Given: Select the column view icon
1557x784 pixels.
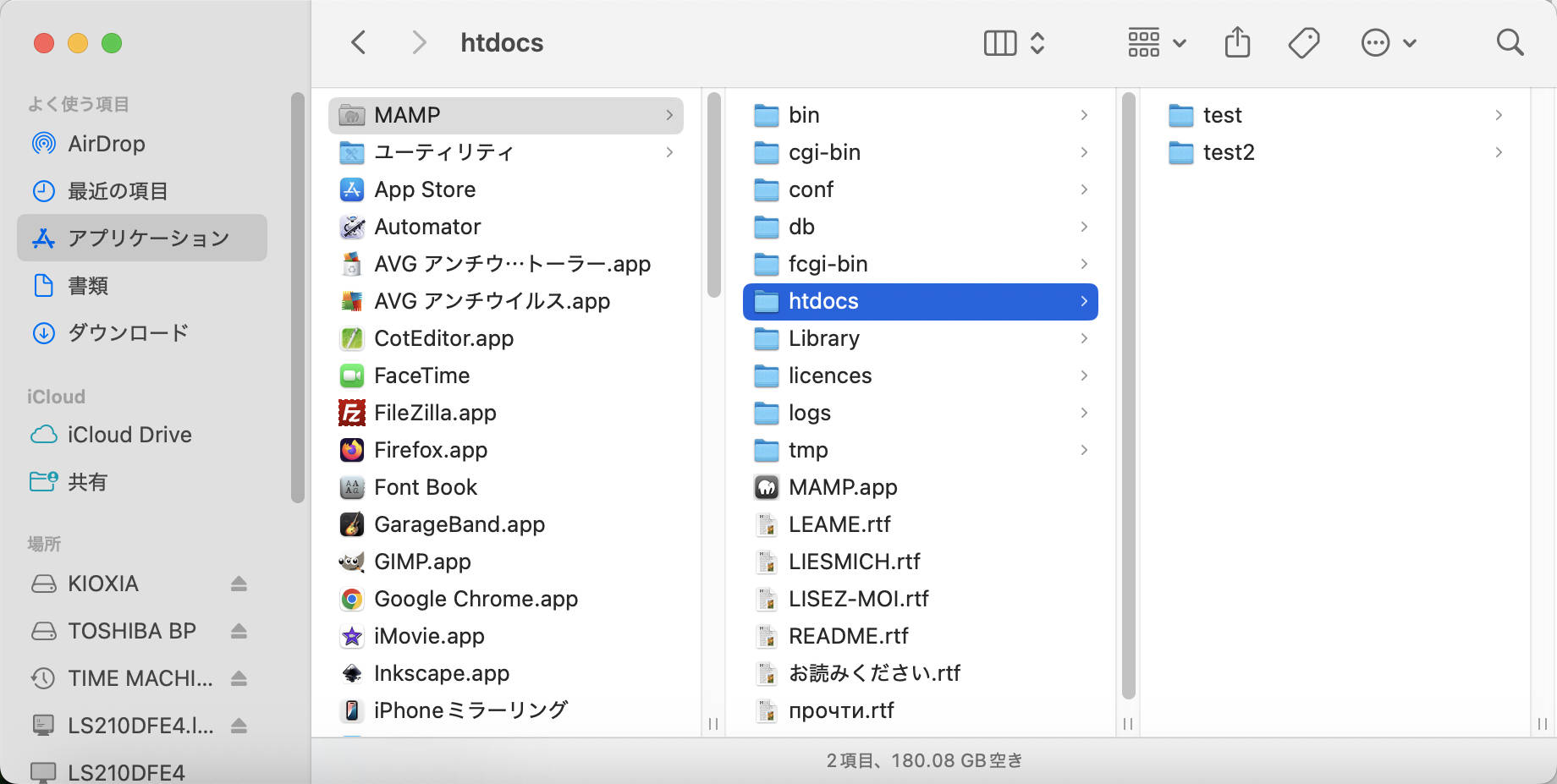Looking at the screenshot, I should (999, 41).
